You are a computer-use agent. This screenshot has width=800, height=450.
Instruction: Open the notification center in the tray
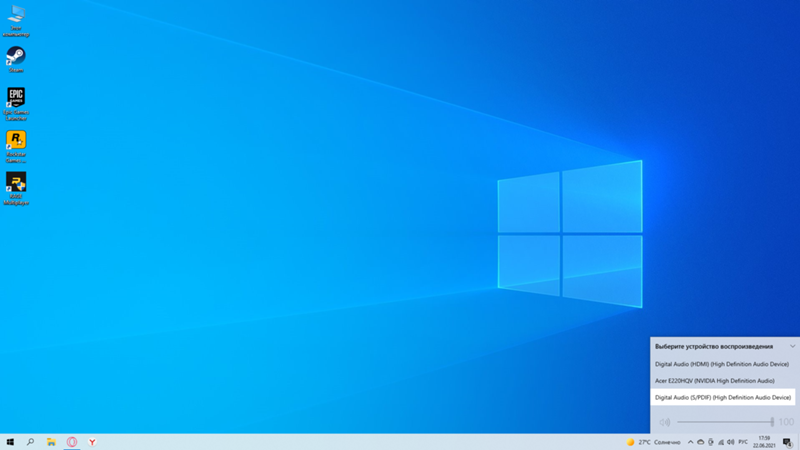tap(788, 442)
